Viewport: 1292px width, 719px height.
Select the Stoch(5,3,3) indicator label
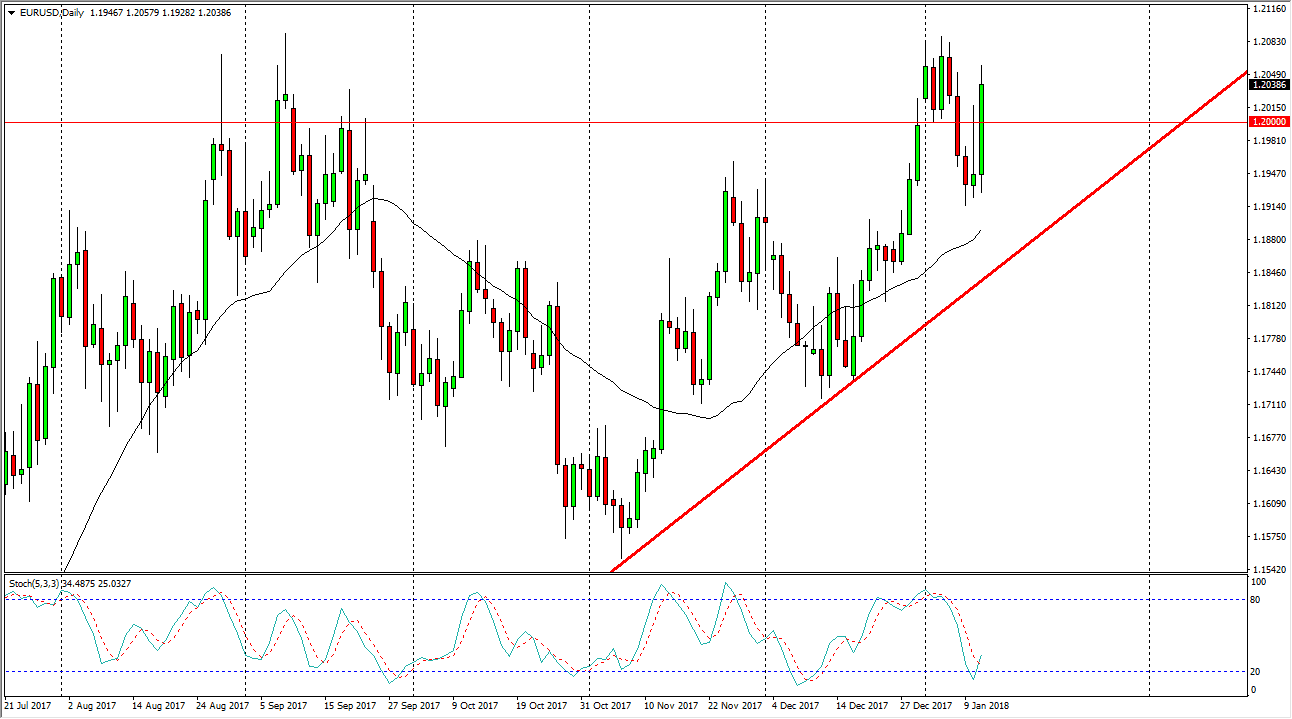coord(34,582)
